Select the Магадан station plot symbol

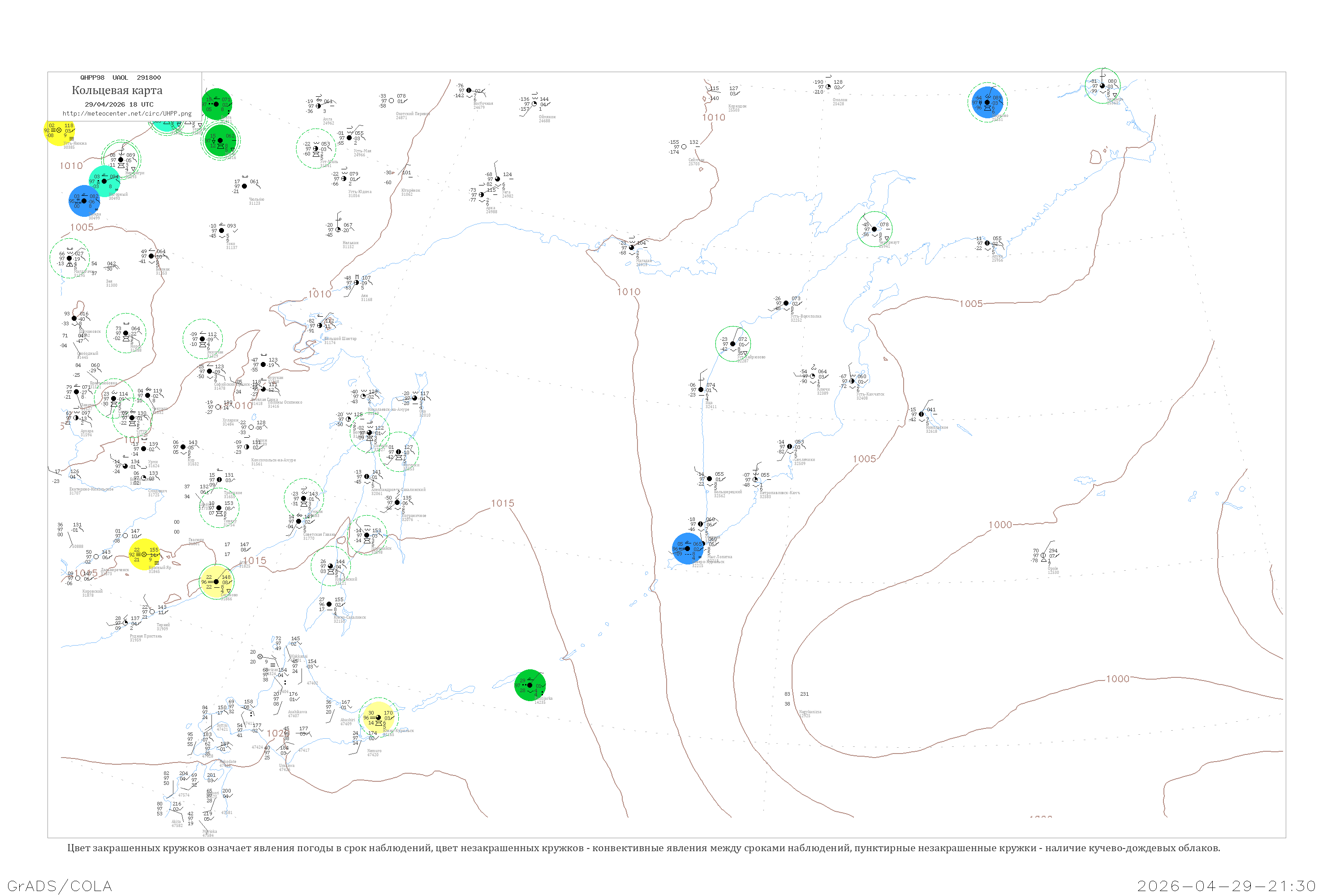pyautogui.click(x=631, y=248)
